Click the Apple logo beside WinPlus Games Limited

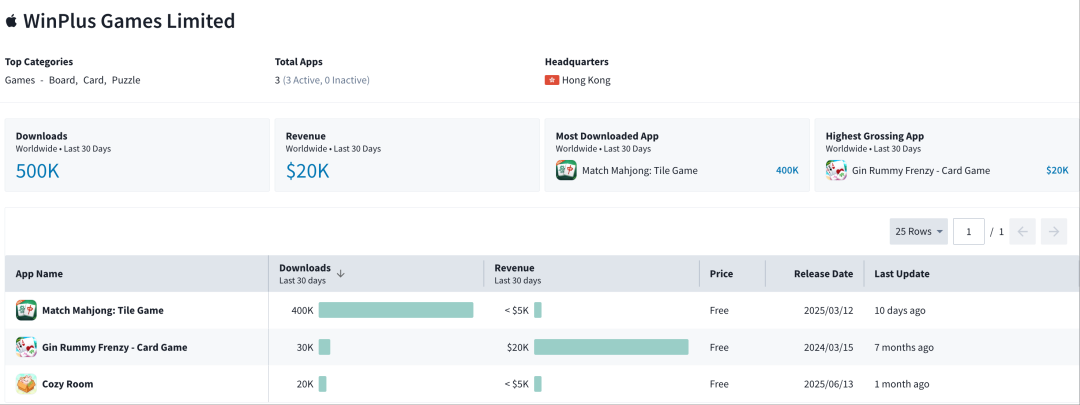(x=12, y=20)
